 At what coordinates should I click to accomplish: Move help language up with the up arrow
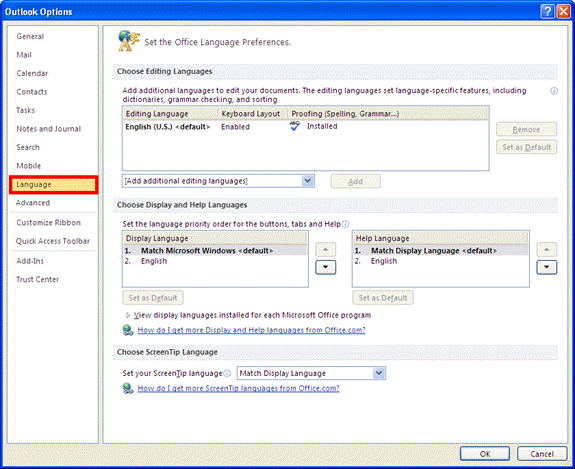click(547, 250)
